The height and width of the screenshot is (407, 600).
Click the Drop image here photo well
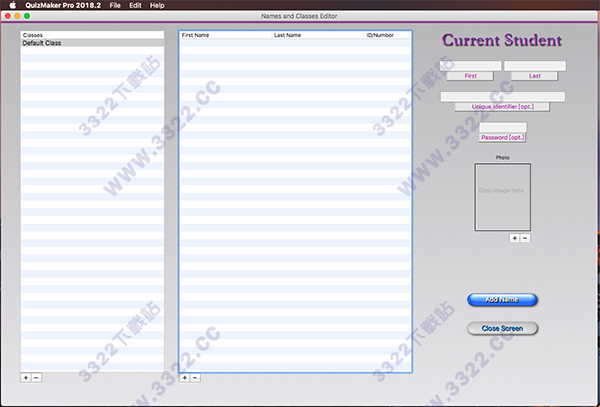click(x=502, y=197)
